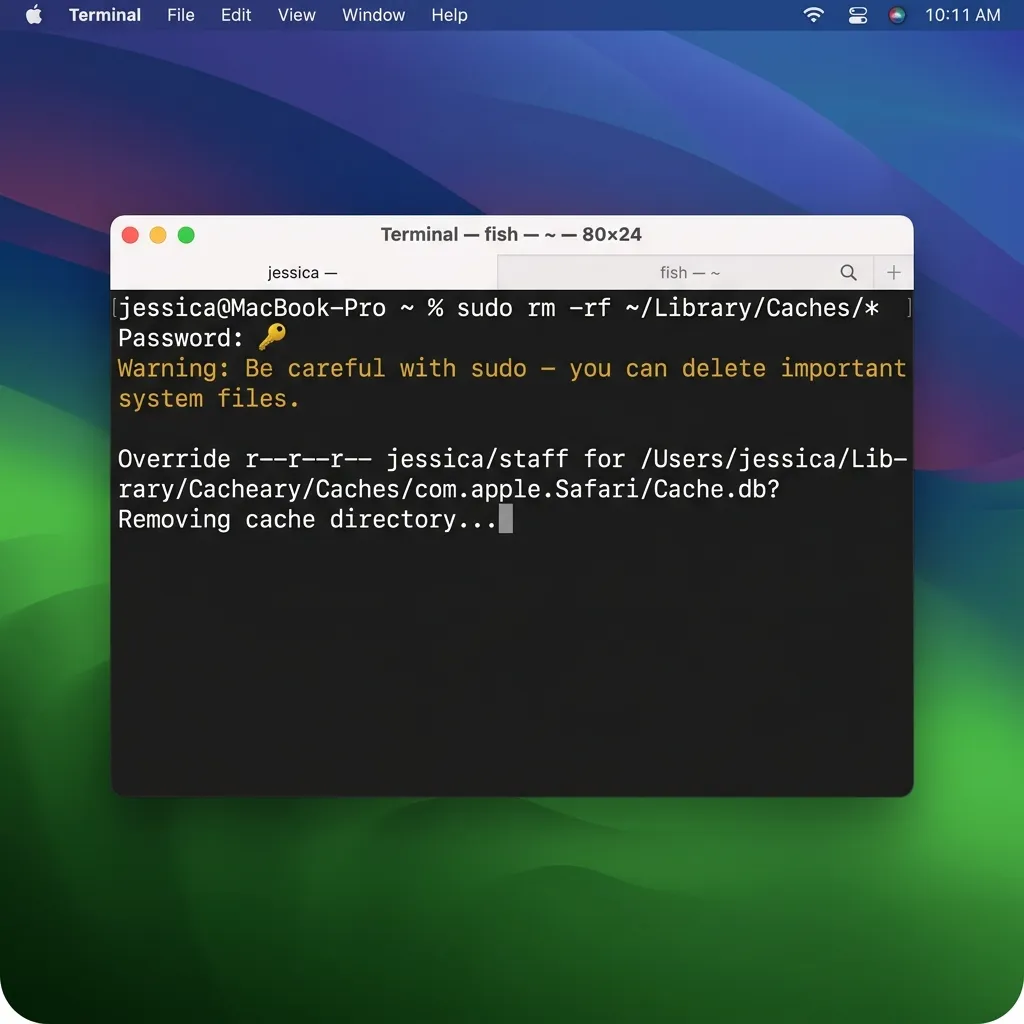Activate Siri from the menu bar
This screenshot has height=1024, width=1024.
897,14
